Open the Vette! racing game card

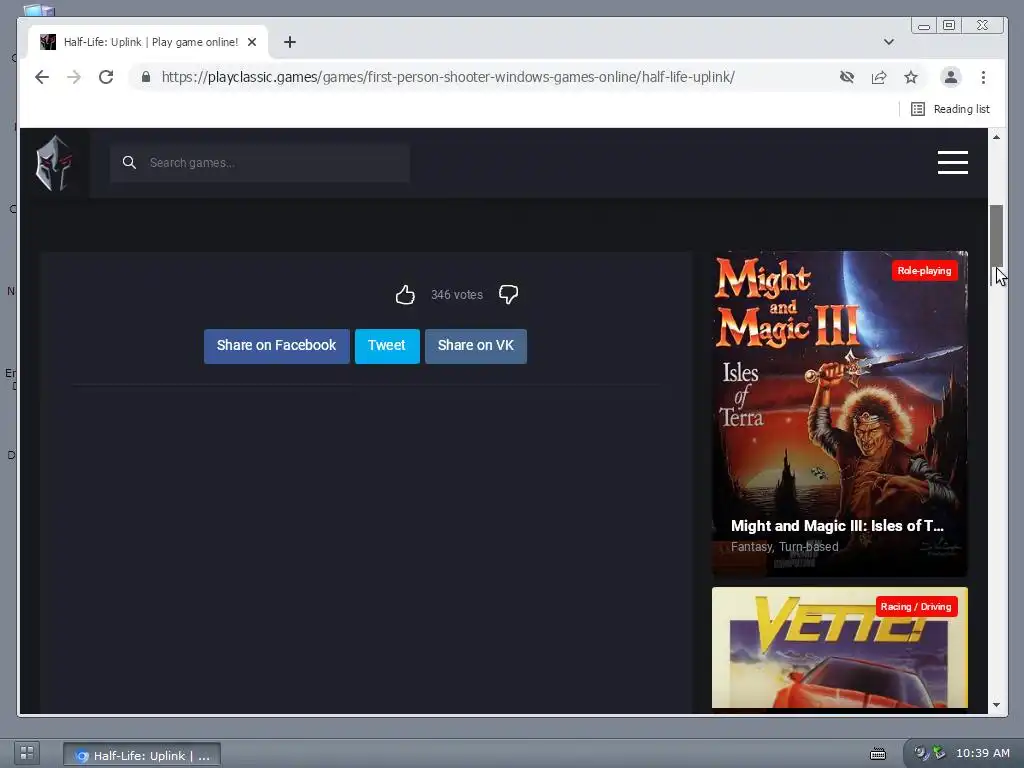click(x=839, y=647)
